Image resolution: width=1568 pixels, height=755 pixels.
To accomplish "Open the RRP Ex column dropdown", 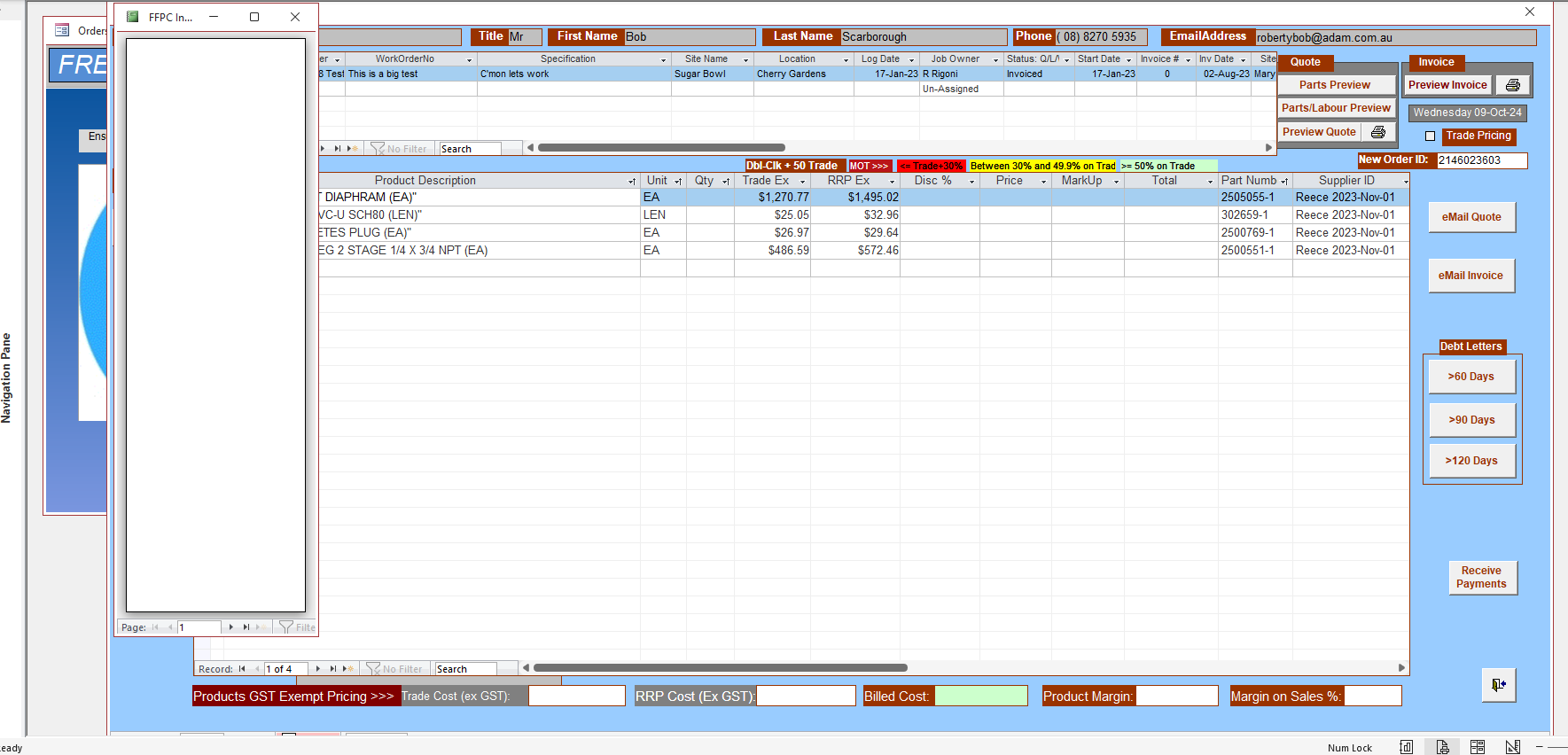I will coord(893,181).
